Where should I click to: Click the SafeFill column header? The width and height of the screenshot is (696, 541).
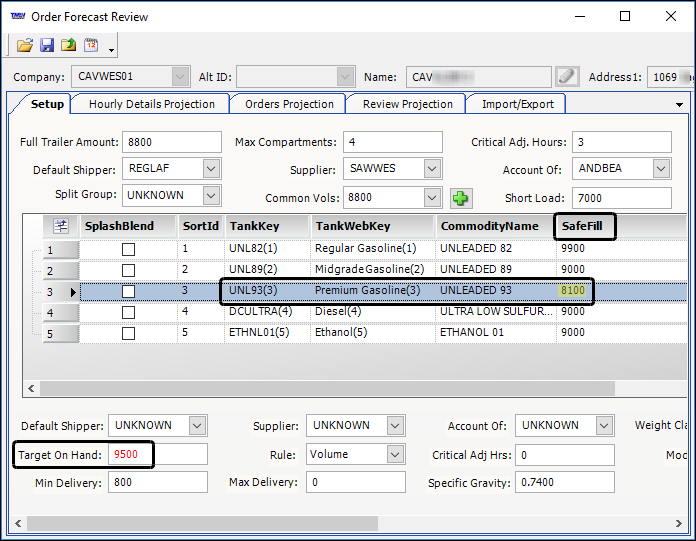pyautogui.click(x=584, y=226)
